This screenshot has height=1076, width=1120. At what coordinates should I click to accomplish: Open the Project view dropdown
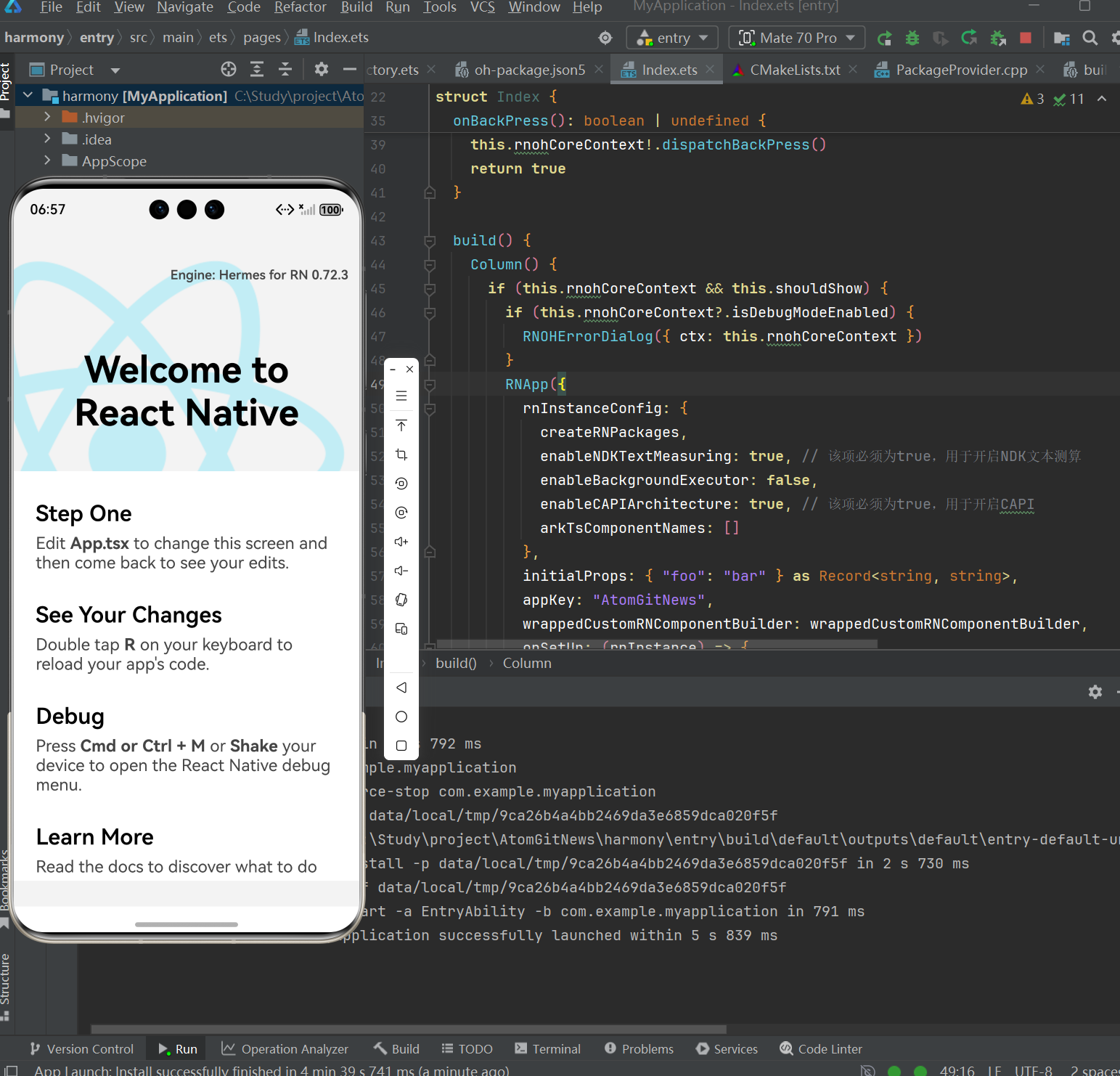pos(115,70)
